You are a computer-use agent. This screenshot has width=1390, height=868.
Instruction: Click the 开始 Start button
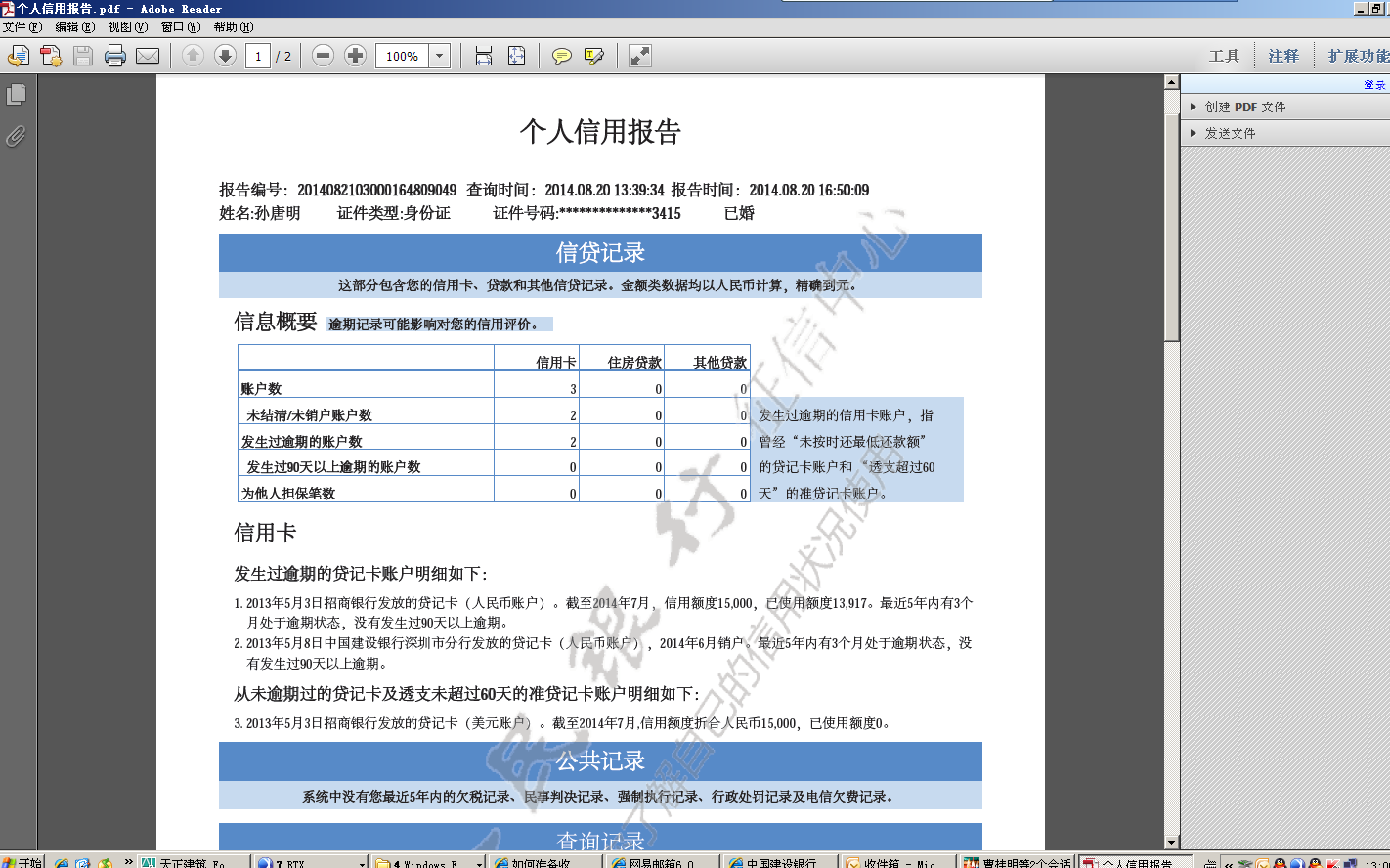[22, 863]
